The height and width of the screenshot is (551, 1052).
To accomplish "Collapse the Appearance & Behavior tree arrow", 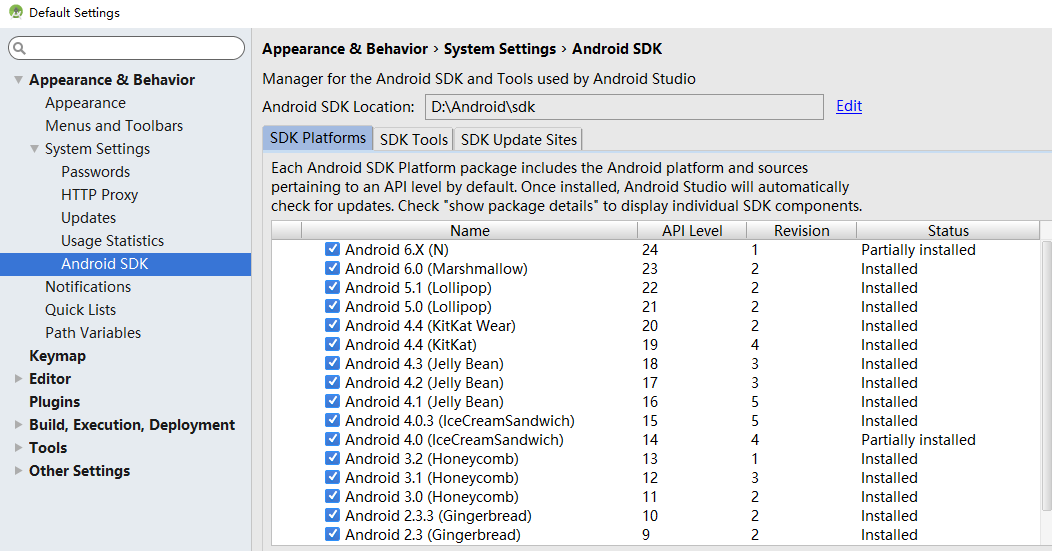I will (x=18, y=80).
